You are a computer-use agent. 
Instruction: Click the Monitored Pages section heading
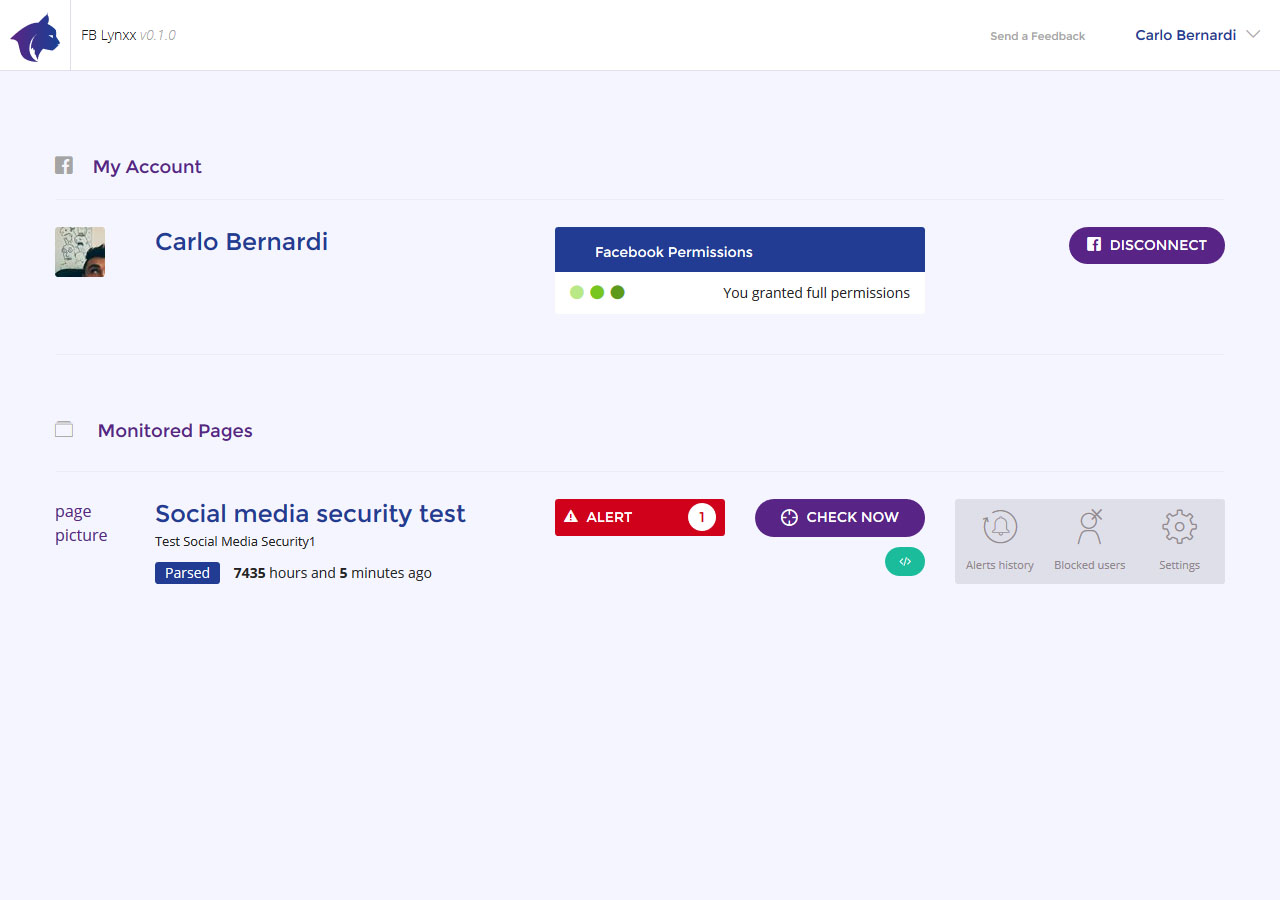tap(175, 431)
